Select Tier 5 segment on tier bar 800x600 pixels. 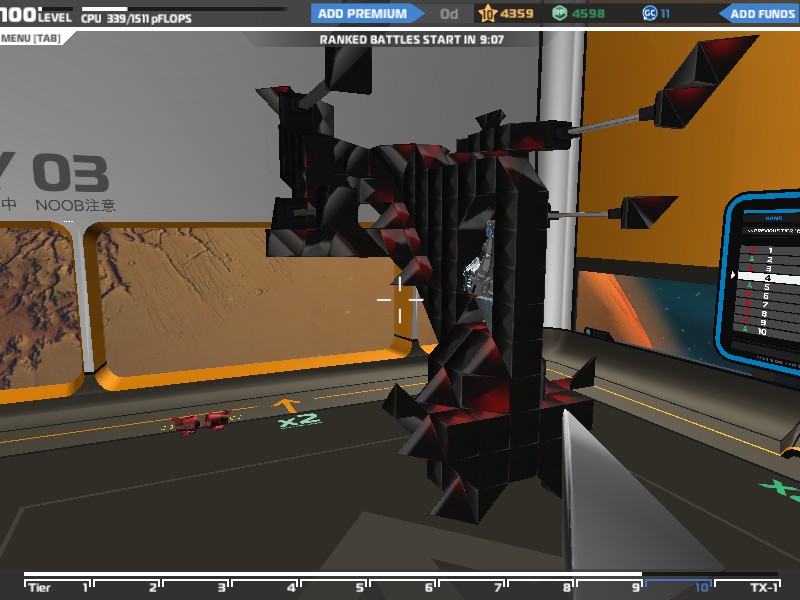tap(334, 587)
